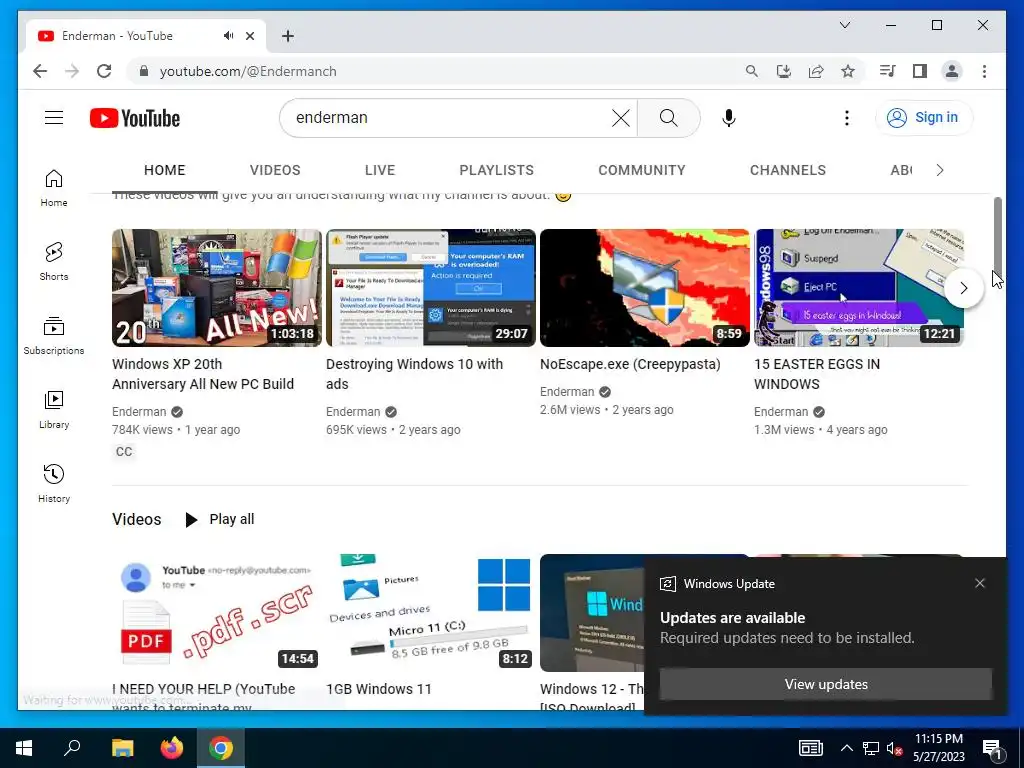Open title Destroying Windows 10 with ads
The height and width of the screenshot is (768, 1024).
[x=414, y=374]
